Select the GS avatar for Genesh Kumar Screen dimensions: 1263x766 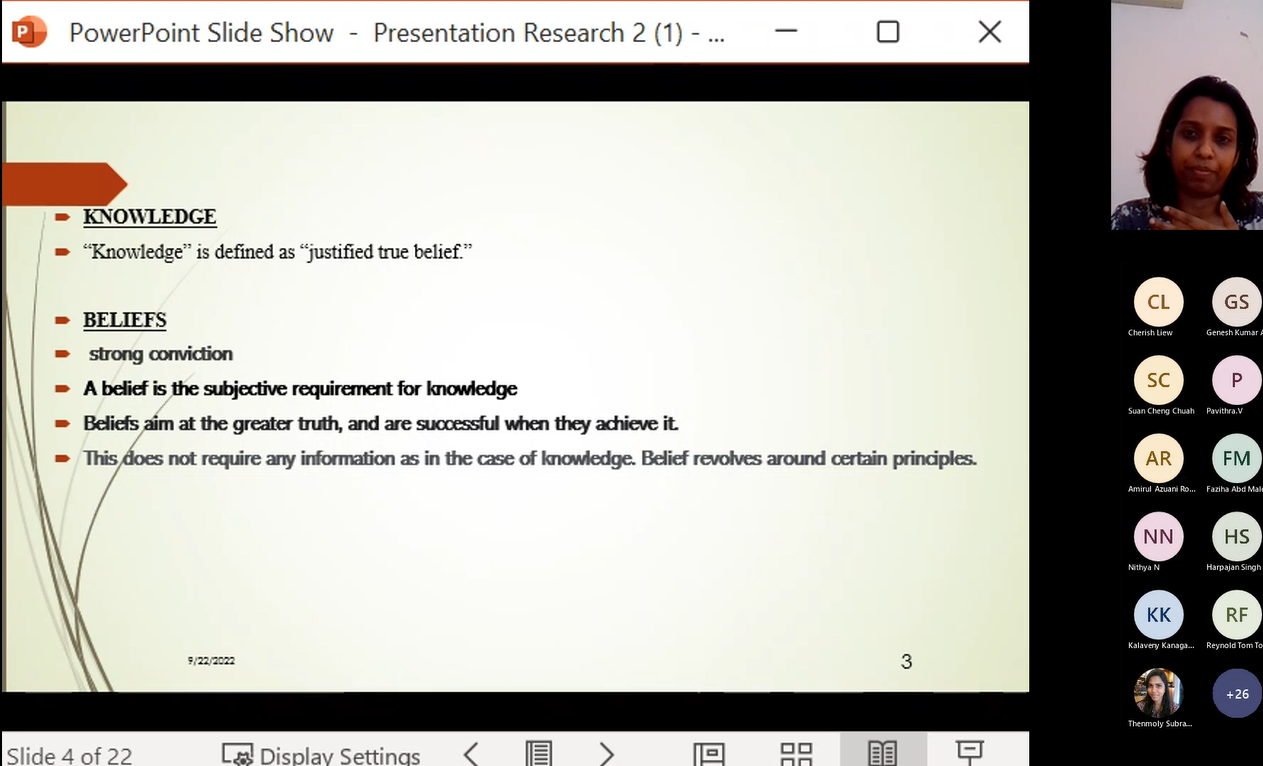click(1237, 302)
